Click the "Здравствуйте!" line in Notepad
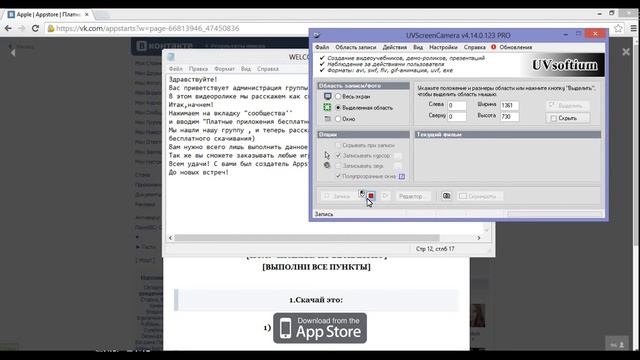This screenshot has height=360, width=640. (193, 79)
